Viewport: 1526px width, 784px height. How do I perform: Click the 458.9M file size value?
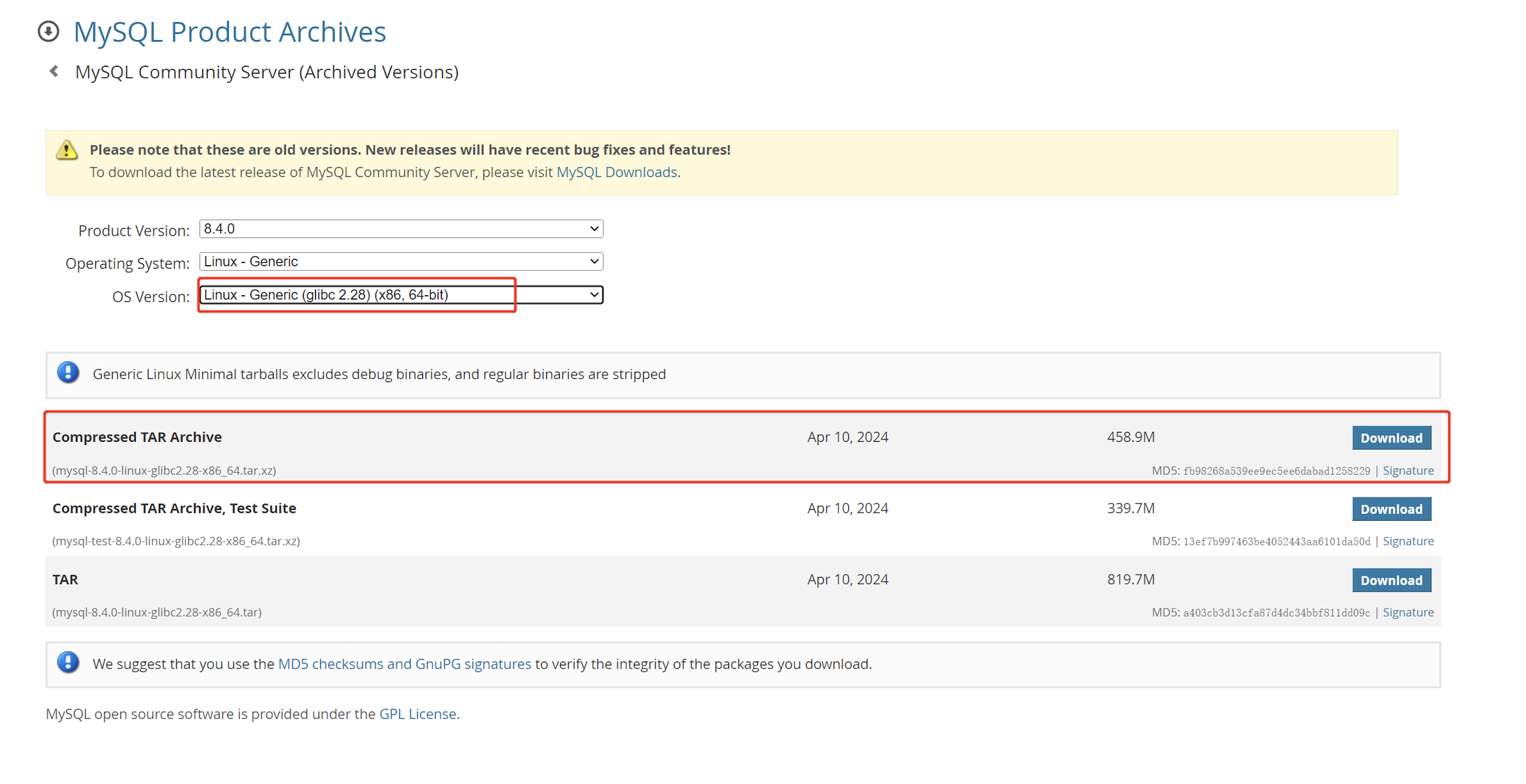pos(1131,437)
